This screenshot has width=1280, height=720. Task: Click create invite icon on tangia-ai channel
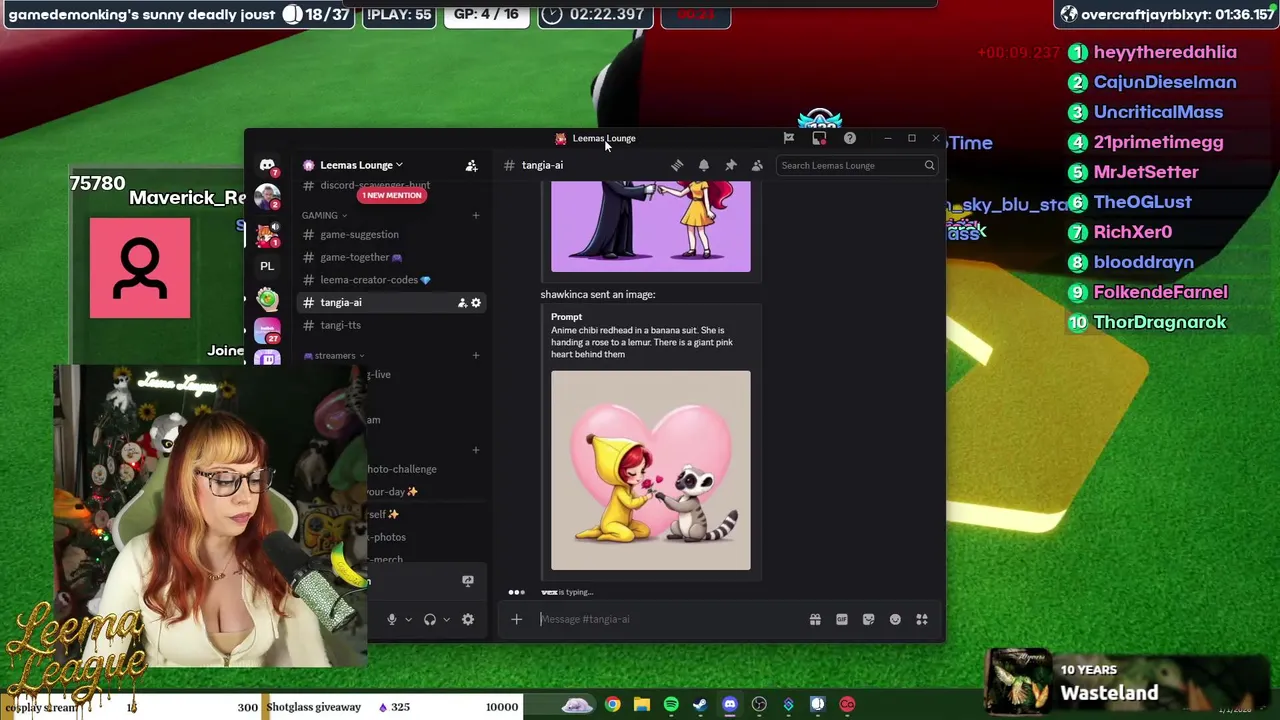[x=462, y=302]
